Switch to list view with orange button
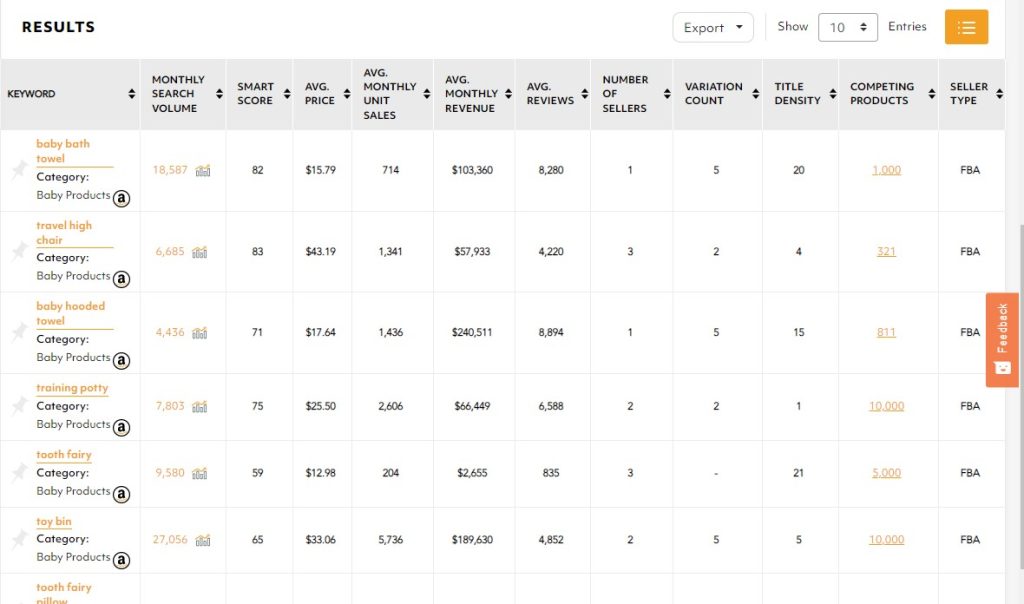 [x=966, y=27]
